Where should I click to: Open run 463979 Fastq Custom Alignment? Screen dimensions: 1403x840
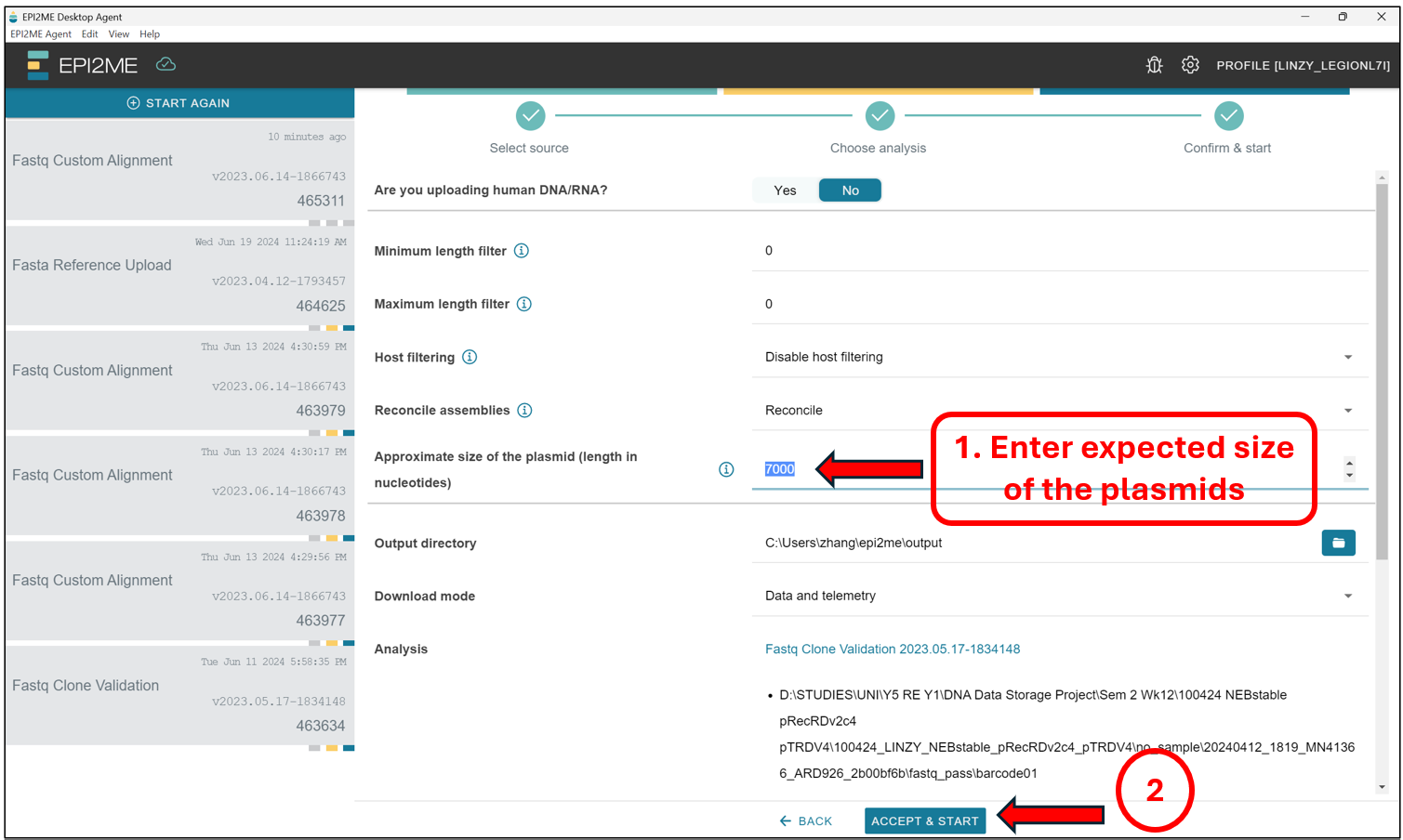pyautogui.click(x=179, y=381)
